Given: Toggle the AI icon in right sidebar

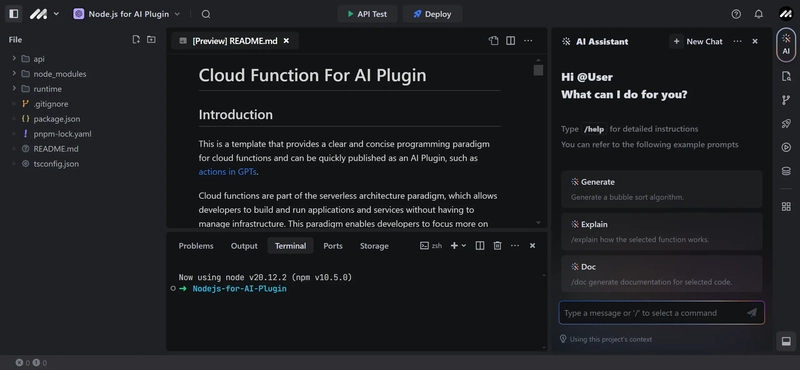Looking at the screenshot, I should pos(786,44).
